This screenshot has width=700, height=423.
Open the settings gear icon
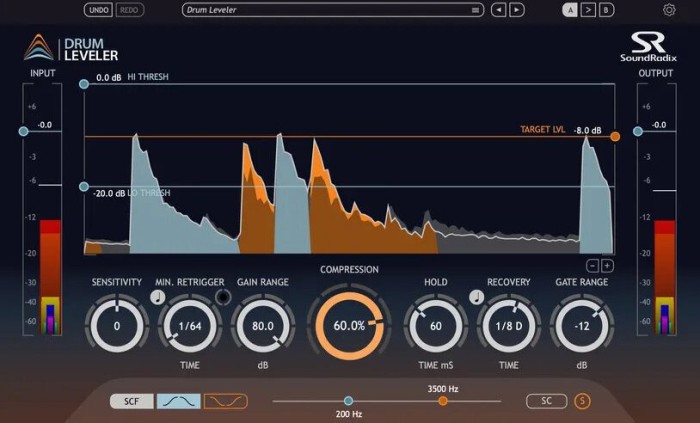[669, 10]
